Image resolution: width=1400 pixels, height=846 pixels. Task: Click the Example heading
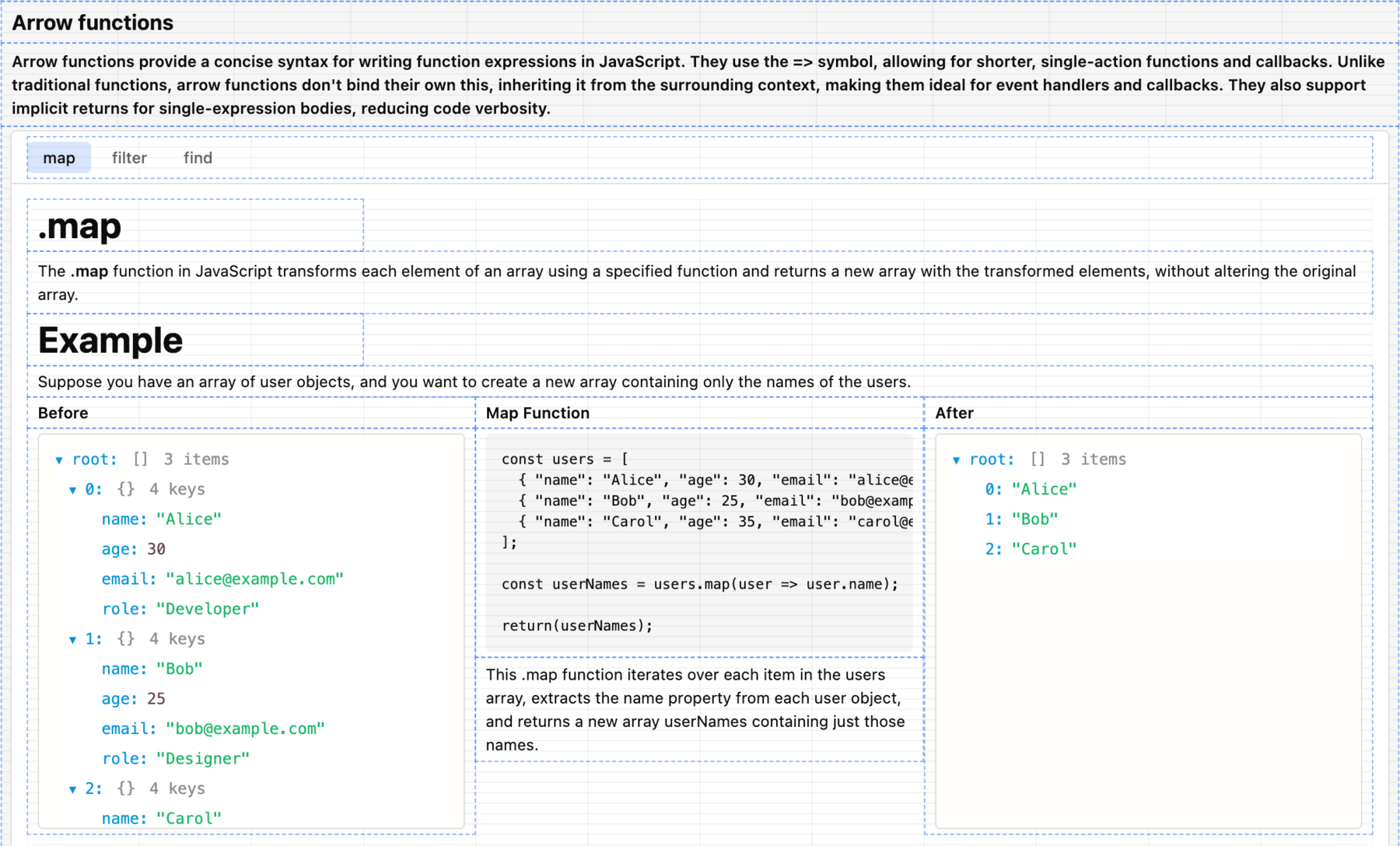click(110, 341)
